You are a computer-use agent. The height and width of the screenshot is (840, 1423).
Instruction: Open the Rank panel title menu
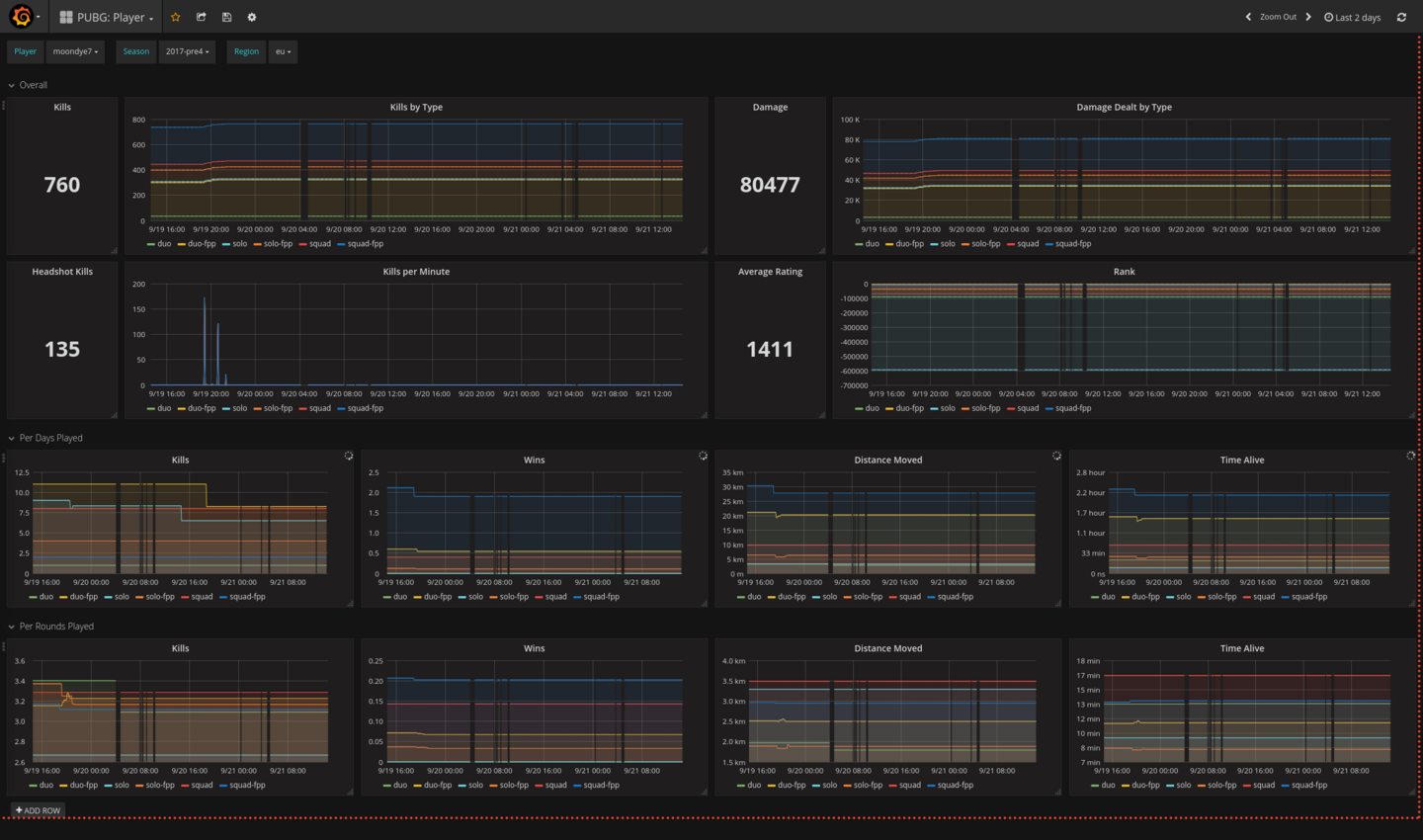coord(1125,272)
